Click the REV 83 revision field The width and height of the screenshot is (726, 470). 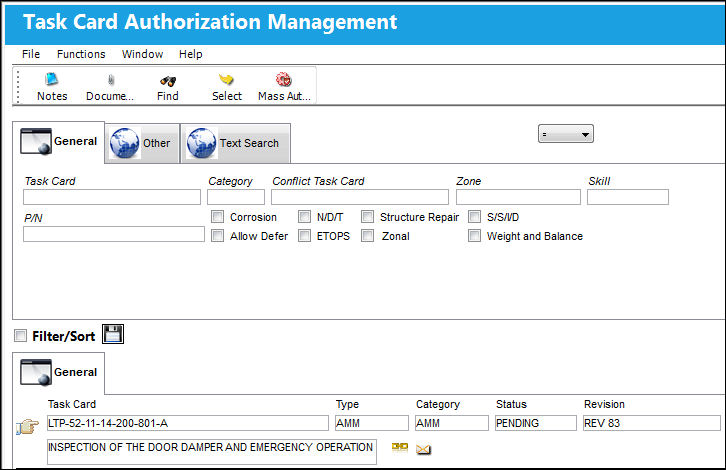tap(651, 423)
